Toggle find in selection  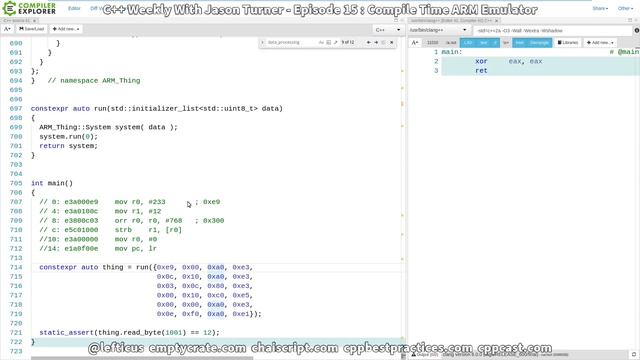(x=384, y=42)
